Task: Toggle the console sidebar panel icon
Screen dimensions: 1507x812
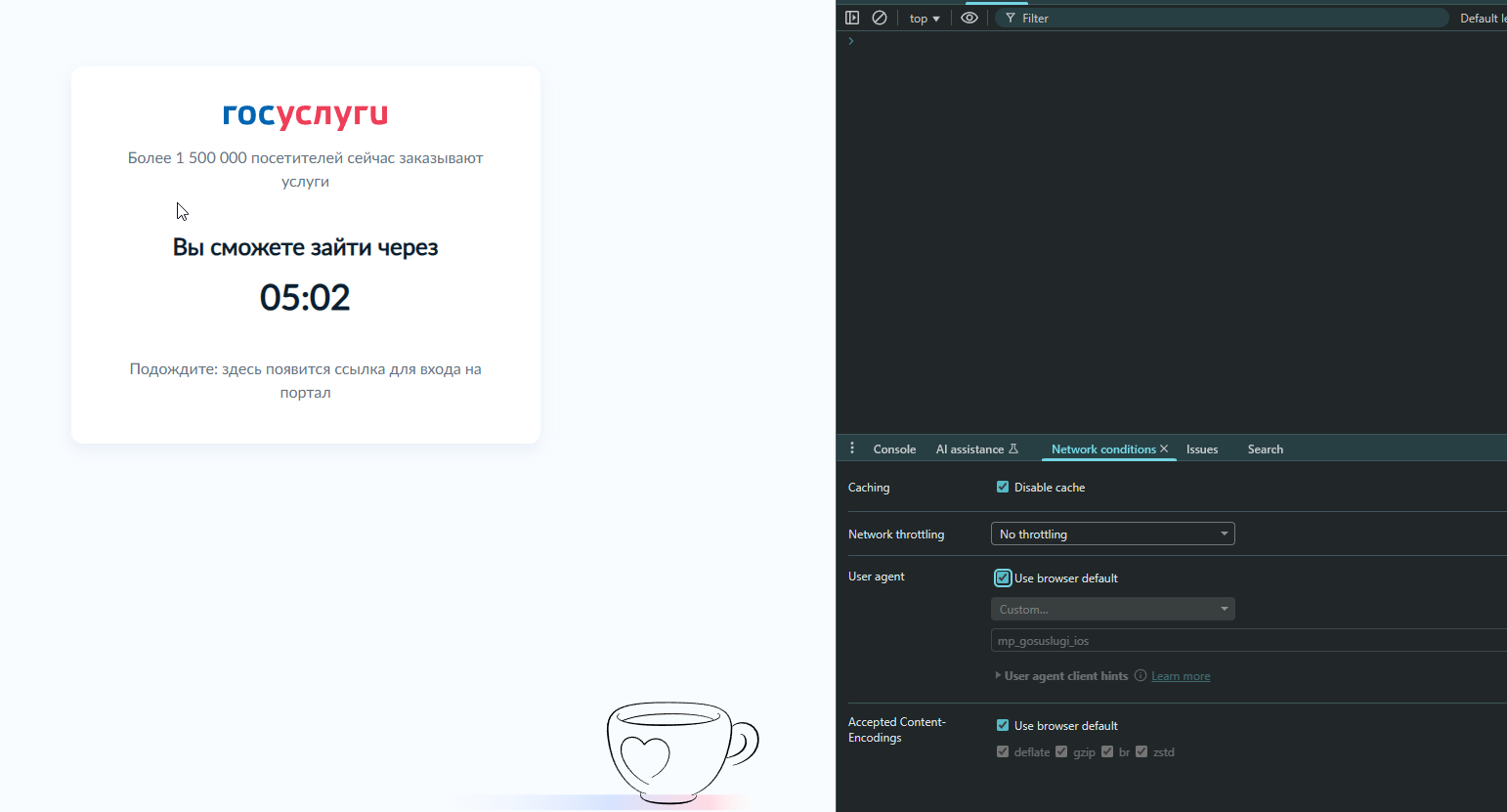Action: click(x=852, y=18)
